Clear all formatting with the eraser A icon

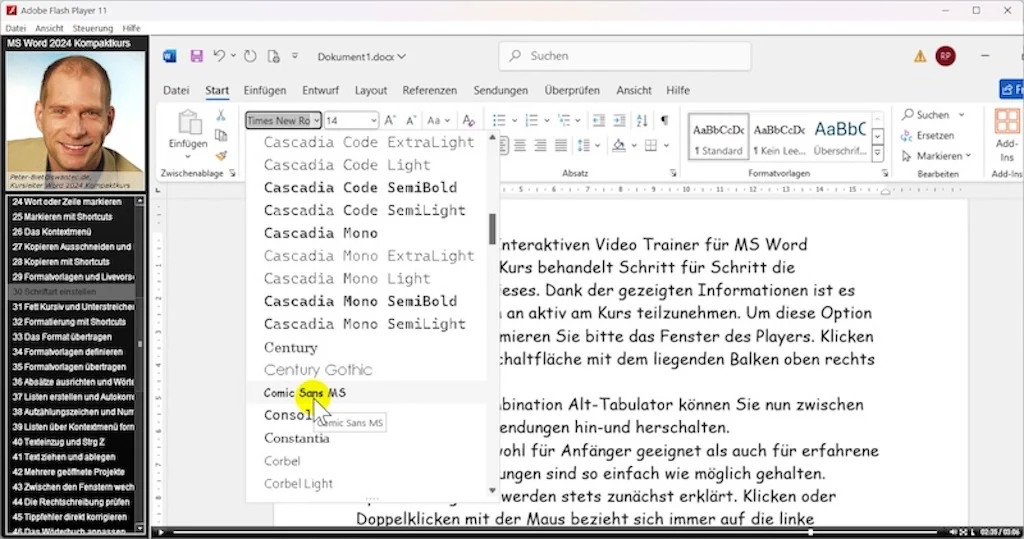coord(468,120)
